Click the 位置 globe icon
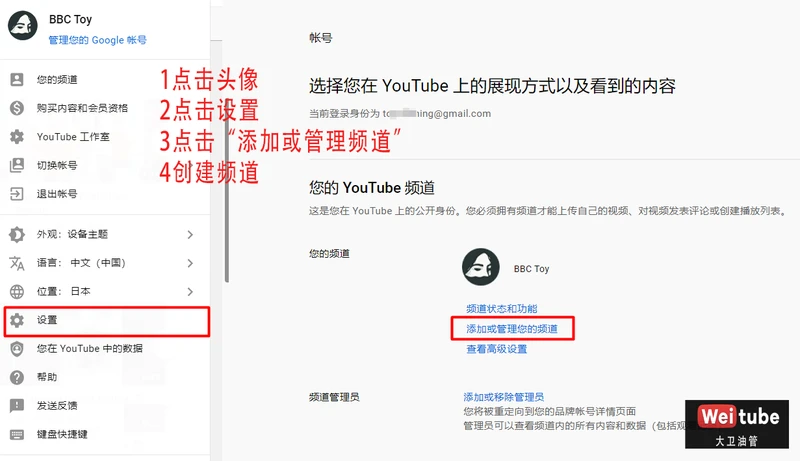The width and height of the screenshot is (800, 461). tap(17, 292)
